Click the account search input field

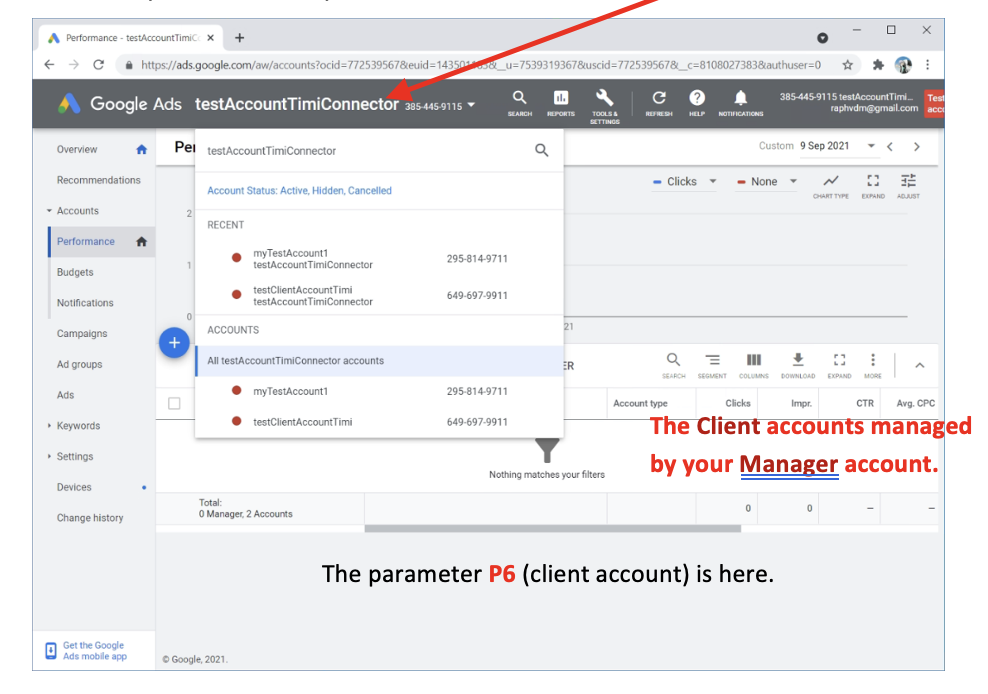coord(365,151)
